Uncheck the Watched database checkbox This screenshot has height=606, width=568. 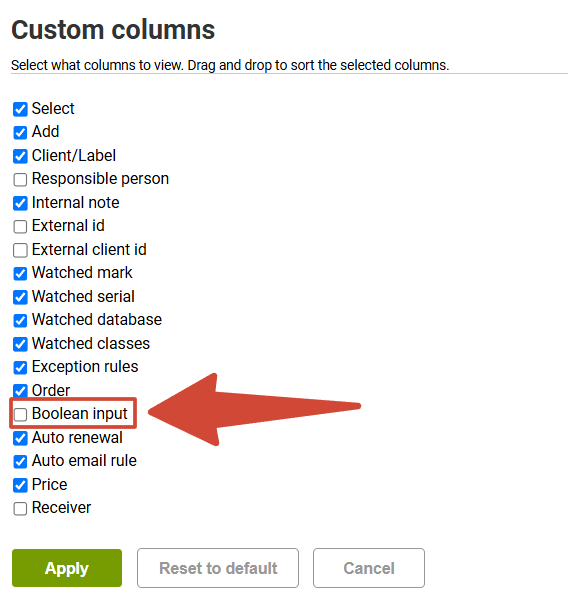click(x=20, y=320)
